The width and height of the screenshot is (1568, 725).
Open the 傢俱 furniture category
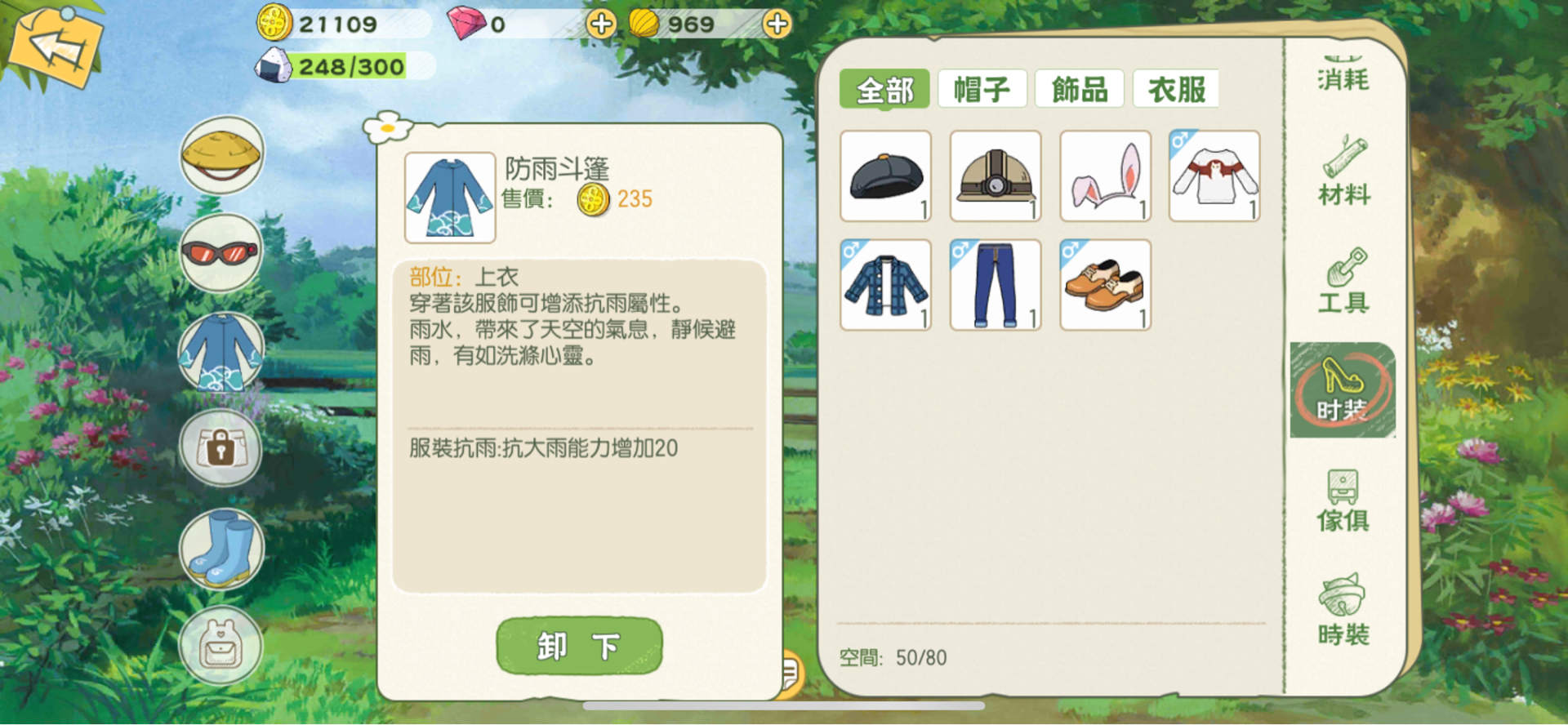pyautogui.click(x=1343, y=500)
